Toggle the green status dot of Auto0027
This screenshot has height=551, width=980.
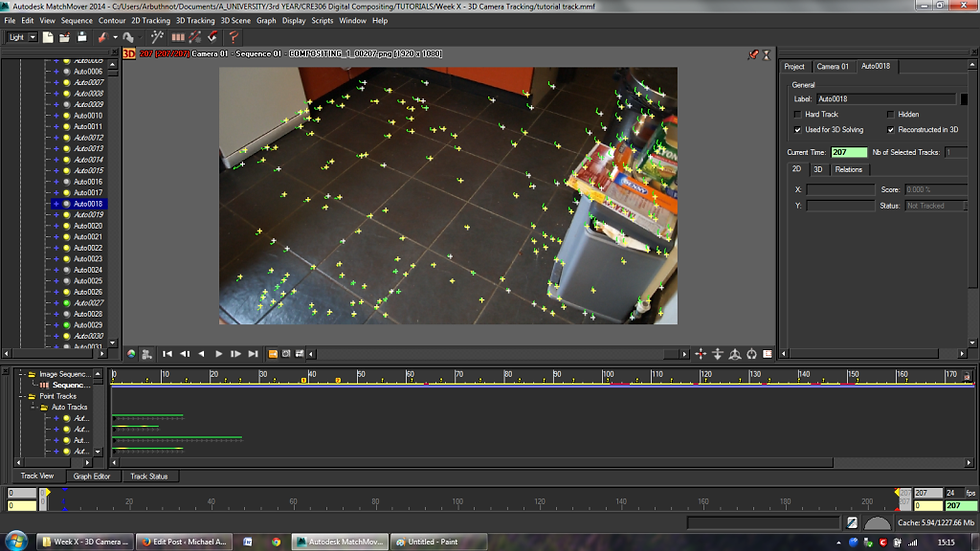pyautogui.click(x=67, y=303)
